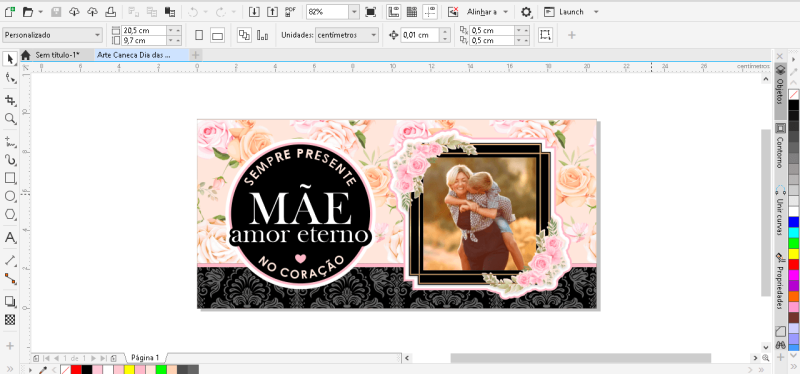Select the Drop Shadow tool
This screenshot has width=800, height=374.
coord(10,301)
